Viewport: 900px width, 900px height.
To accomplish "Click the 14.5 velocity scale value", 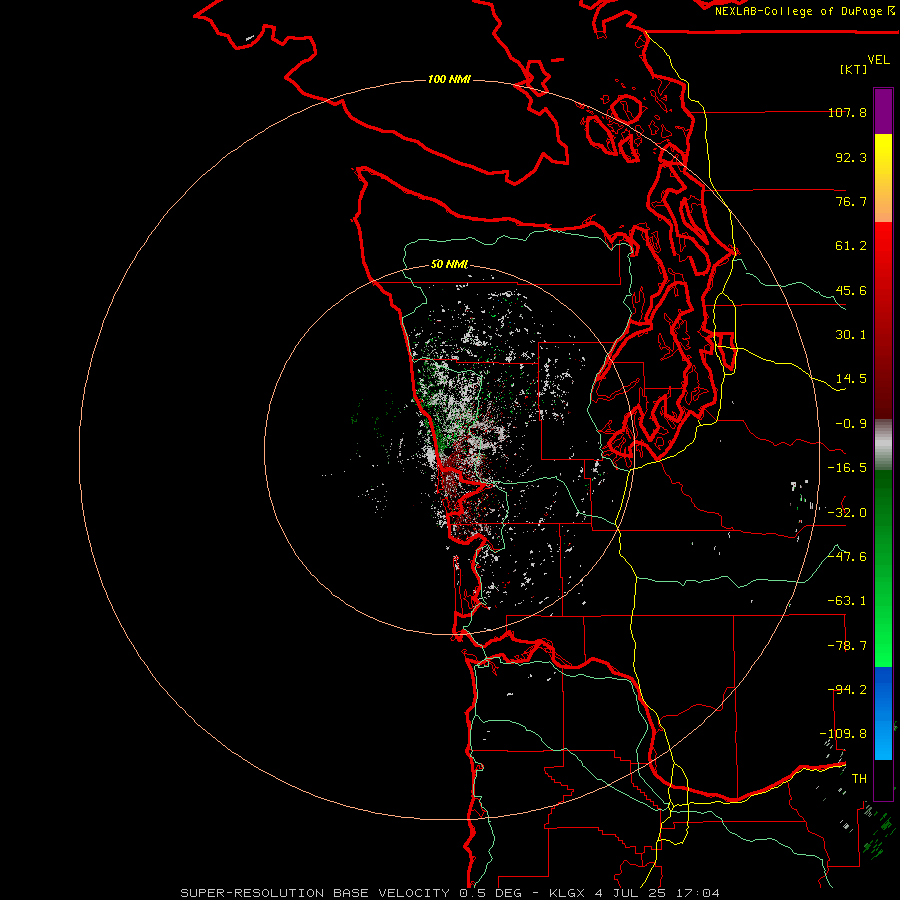I will point(851,379).
